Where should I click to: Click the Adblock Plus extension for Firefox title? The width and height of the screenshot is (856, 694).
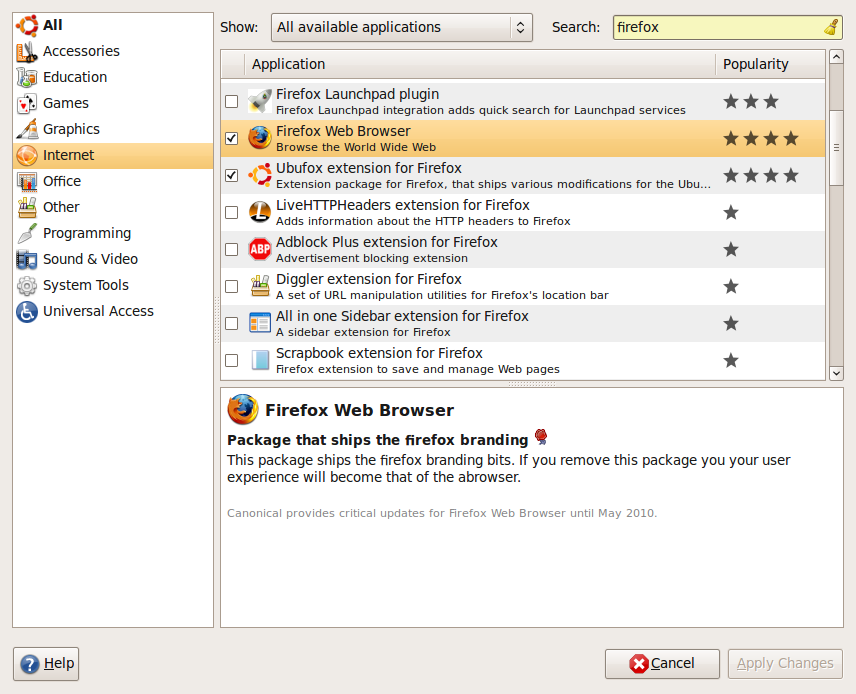(x=387, y=242)
